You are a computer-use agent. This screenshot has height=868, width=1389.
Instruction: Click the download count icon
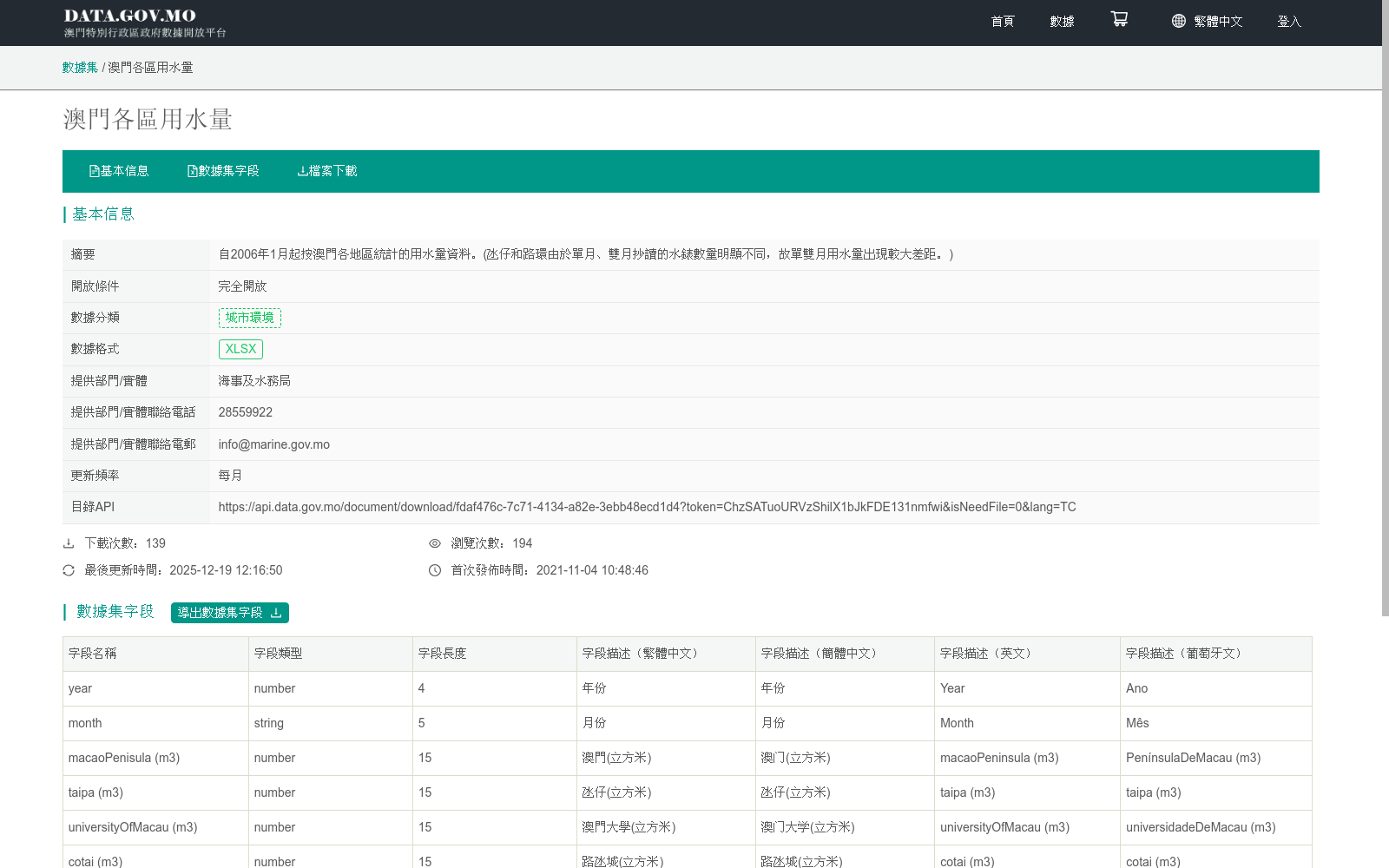(69, 543)
